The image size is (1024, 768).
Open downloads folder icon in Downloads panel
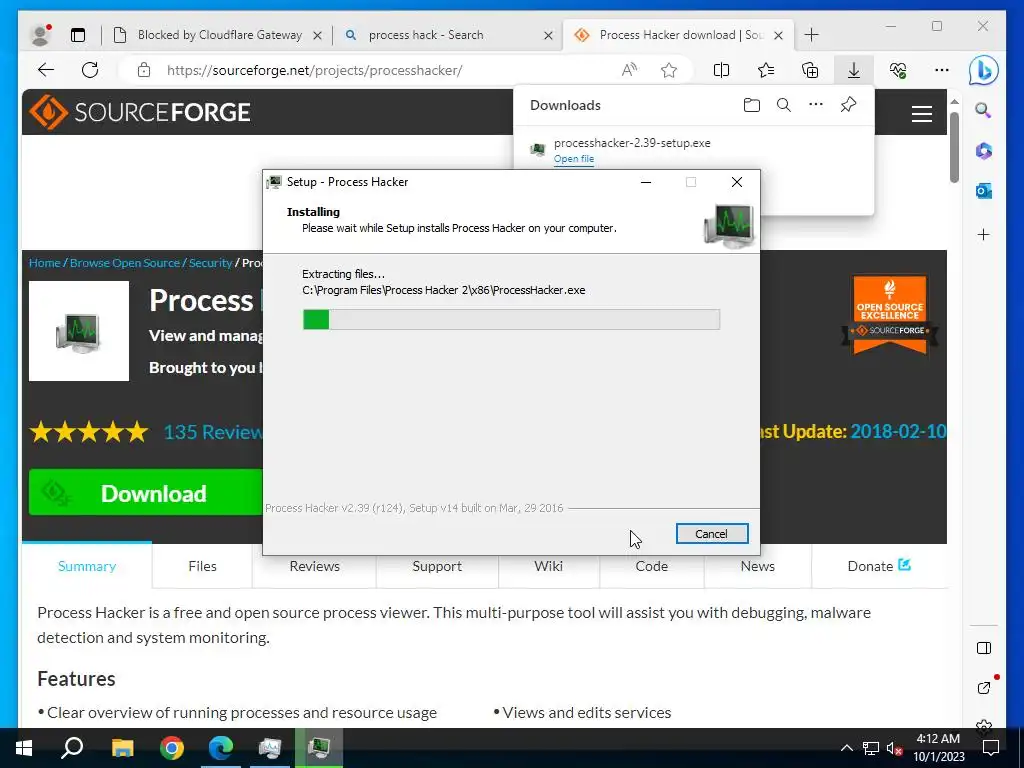point(752,105)
